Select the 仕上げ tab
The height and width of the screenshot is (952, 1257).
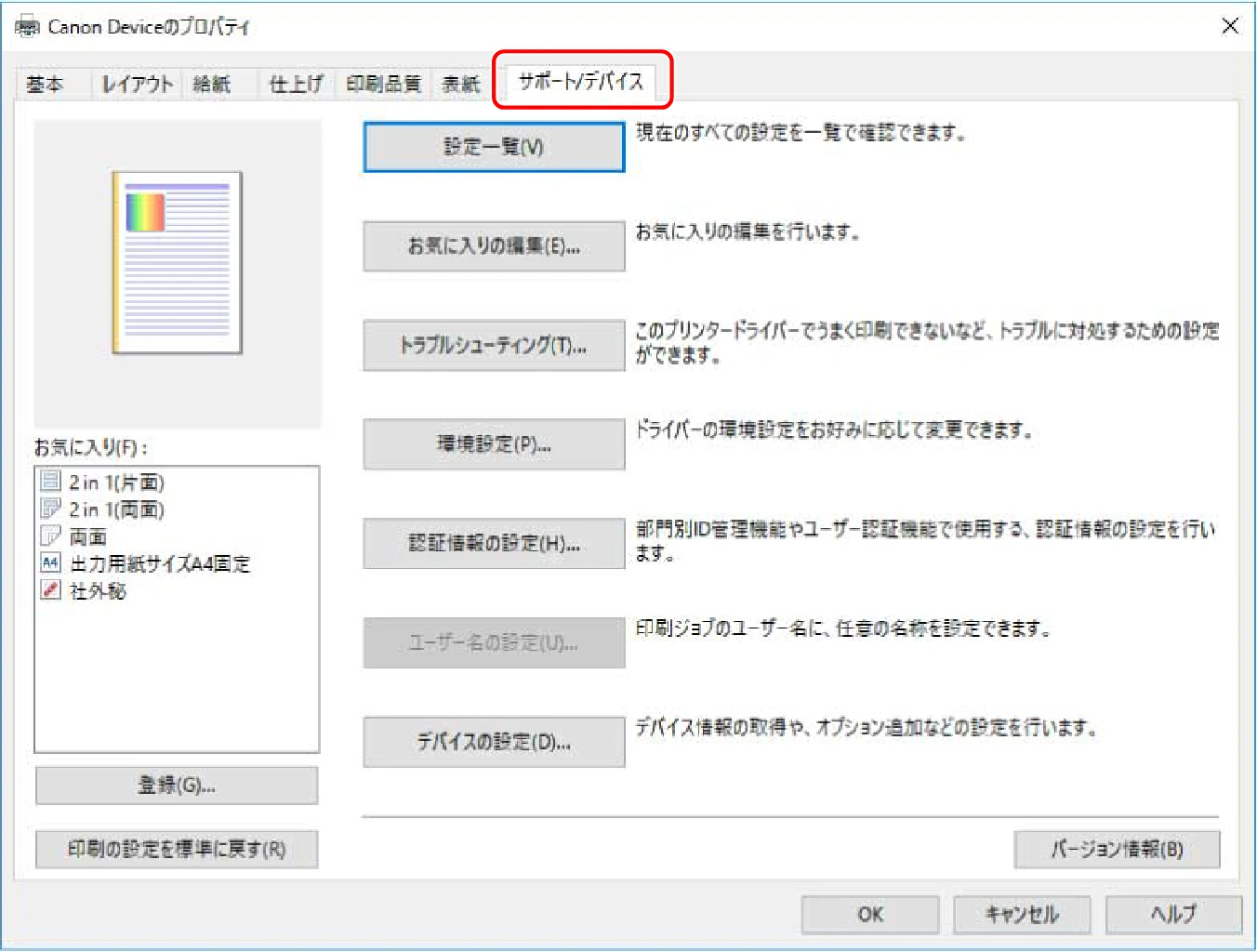[296, 85]
